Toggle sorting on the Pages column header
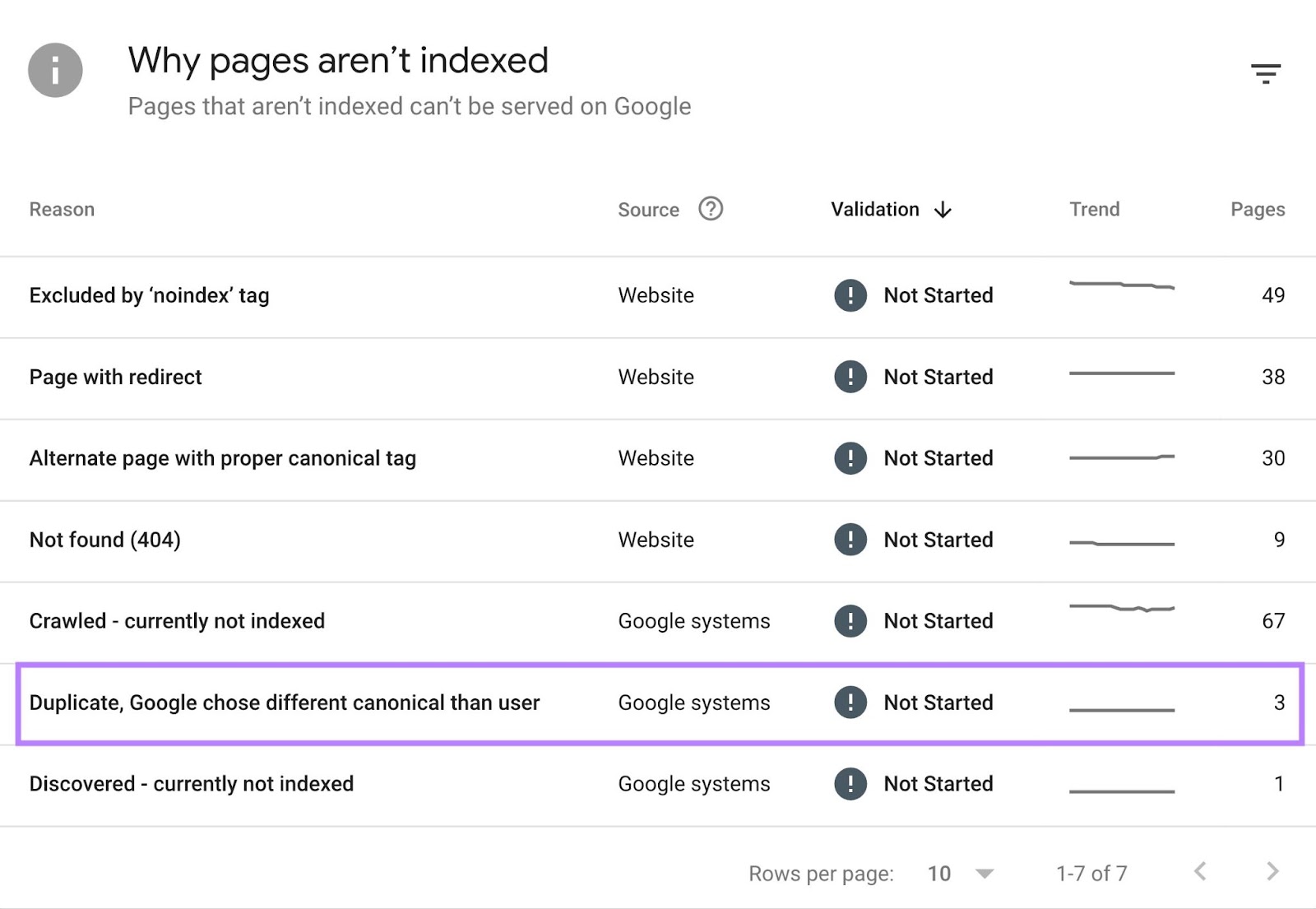 (1257, 210)
